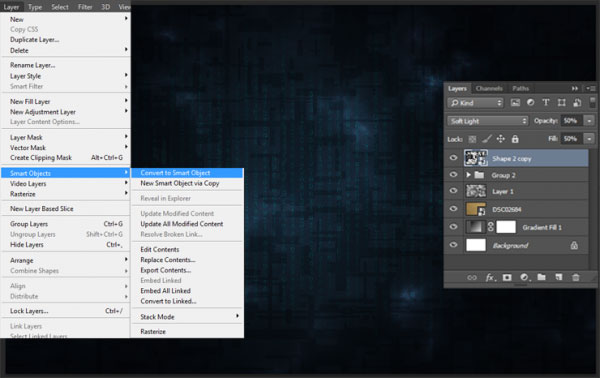Viewport: 600px width, 378px height.
Task: Lock position move icon
Action: point(501,139)
